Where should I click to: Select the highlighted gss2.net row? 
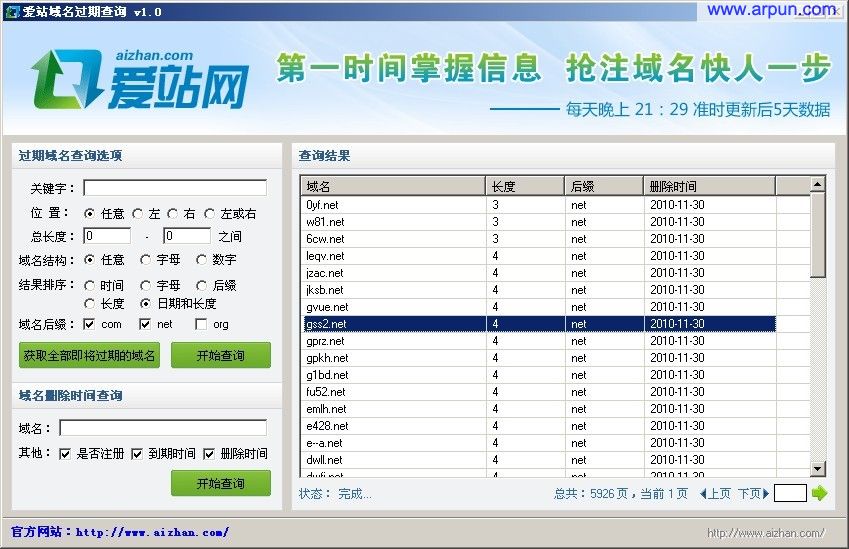point(539,324)
